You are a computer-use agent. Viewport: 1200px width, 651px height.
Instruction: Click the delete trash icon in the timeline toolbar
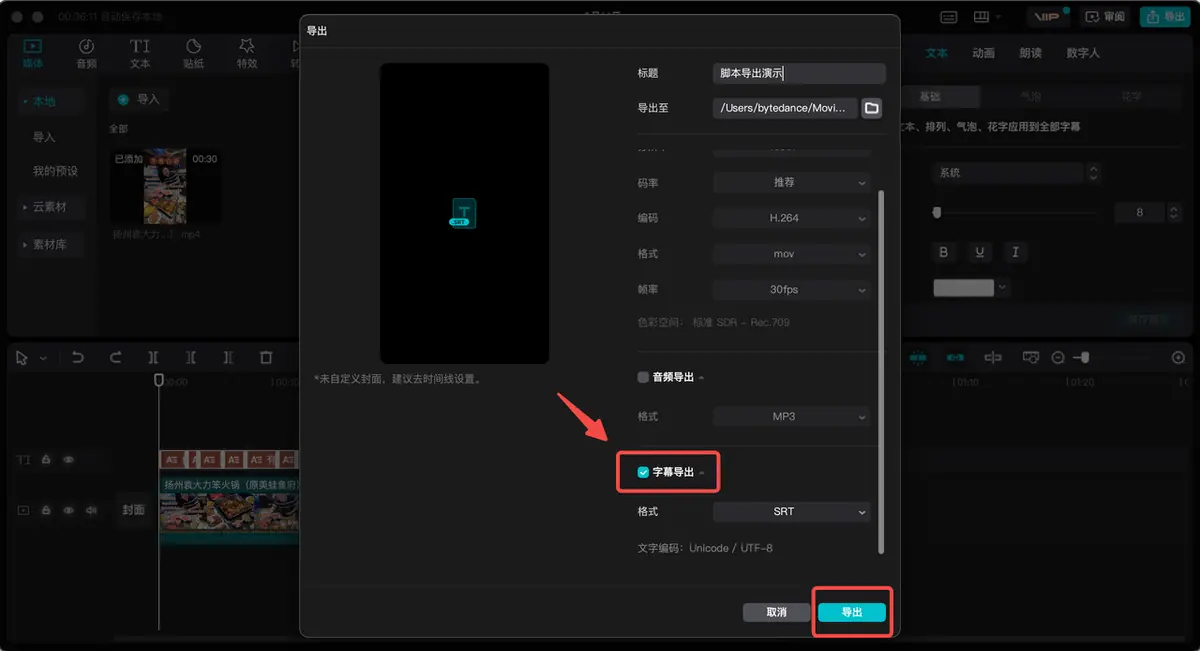click(266, 357)
